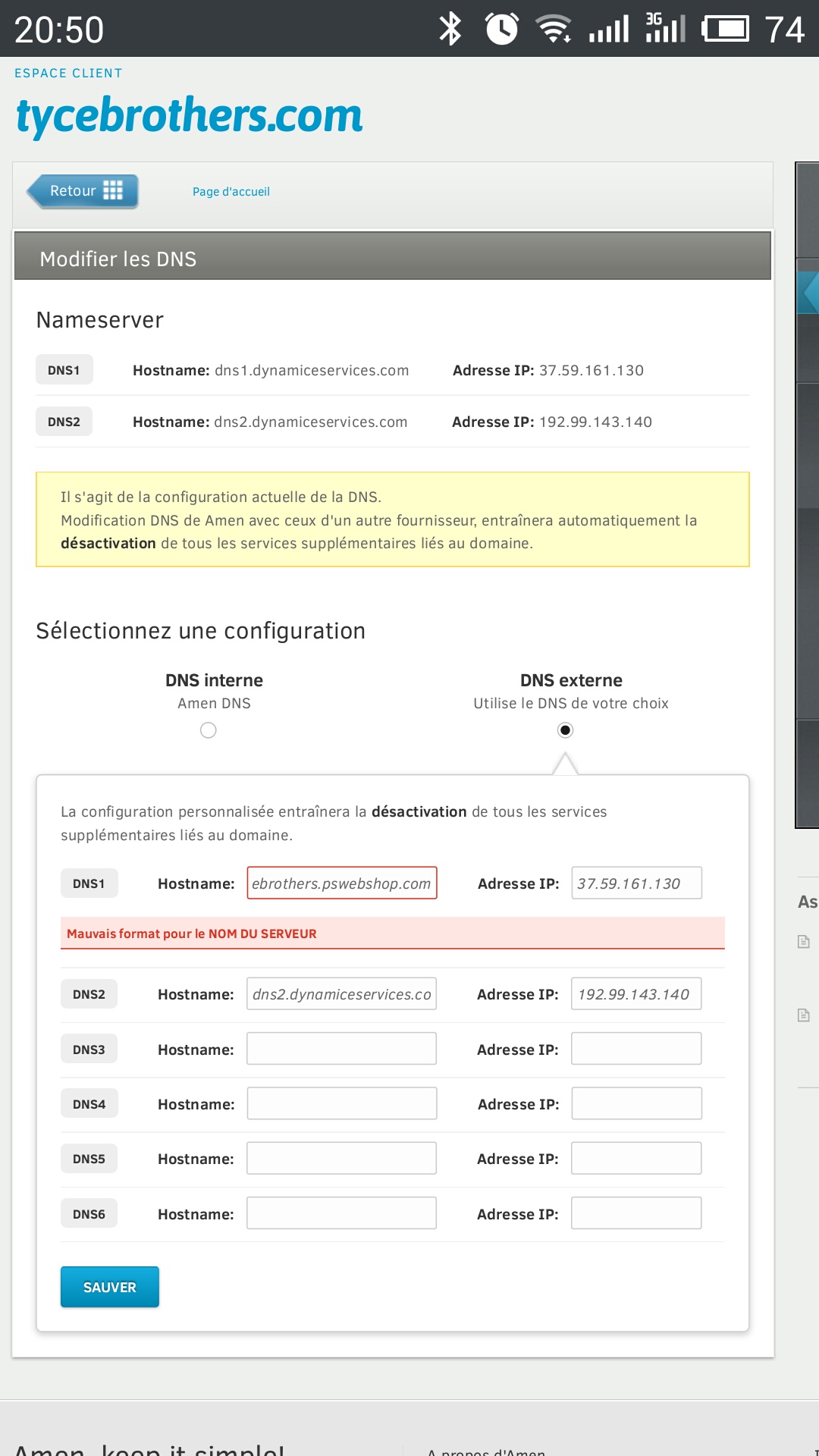819x1456 pixels.
Task: Focus DNS5 Adresse IP field
Action: tap(636, 1158)
